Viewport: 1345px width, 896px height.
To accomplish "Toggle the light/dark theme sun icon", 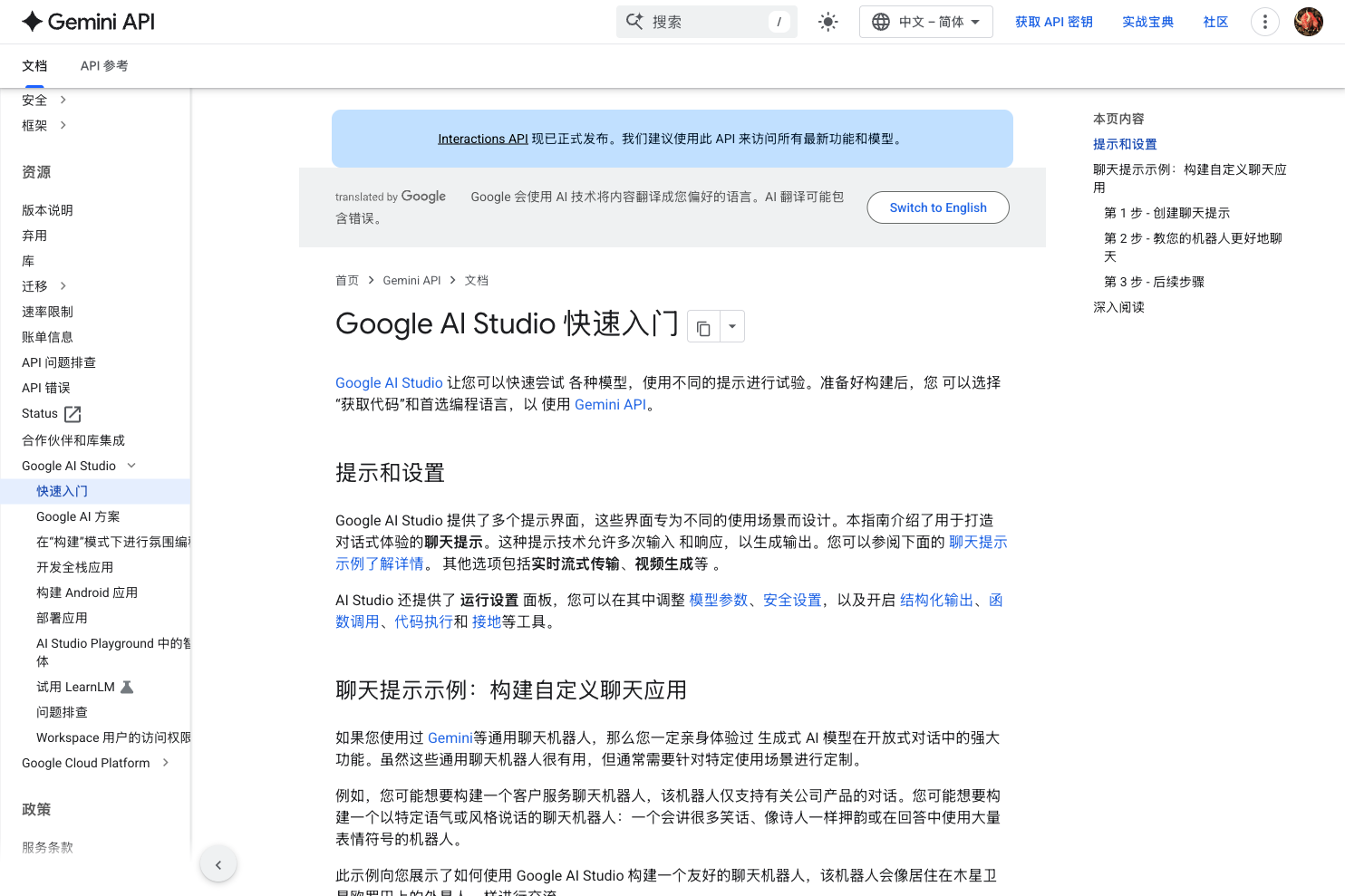I will click(827, 22).
